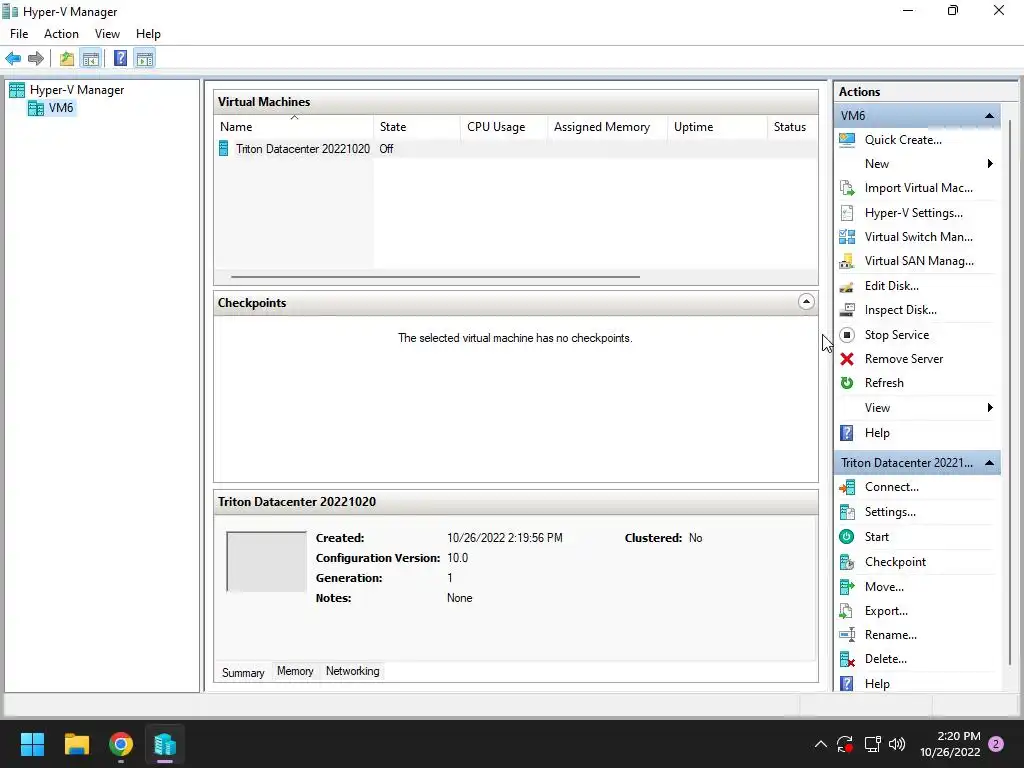Image resolution: width=1024 pixels, height=768 pixels.
Task: Open the Windows Start menu
Action: pyautogui.click(x=32, y=744)
